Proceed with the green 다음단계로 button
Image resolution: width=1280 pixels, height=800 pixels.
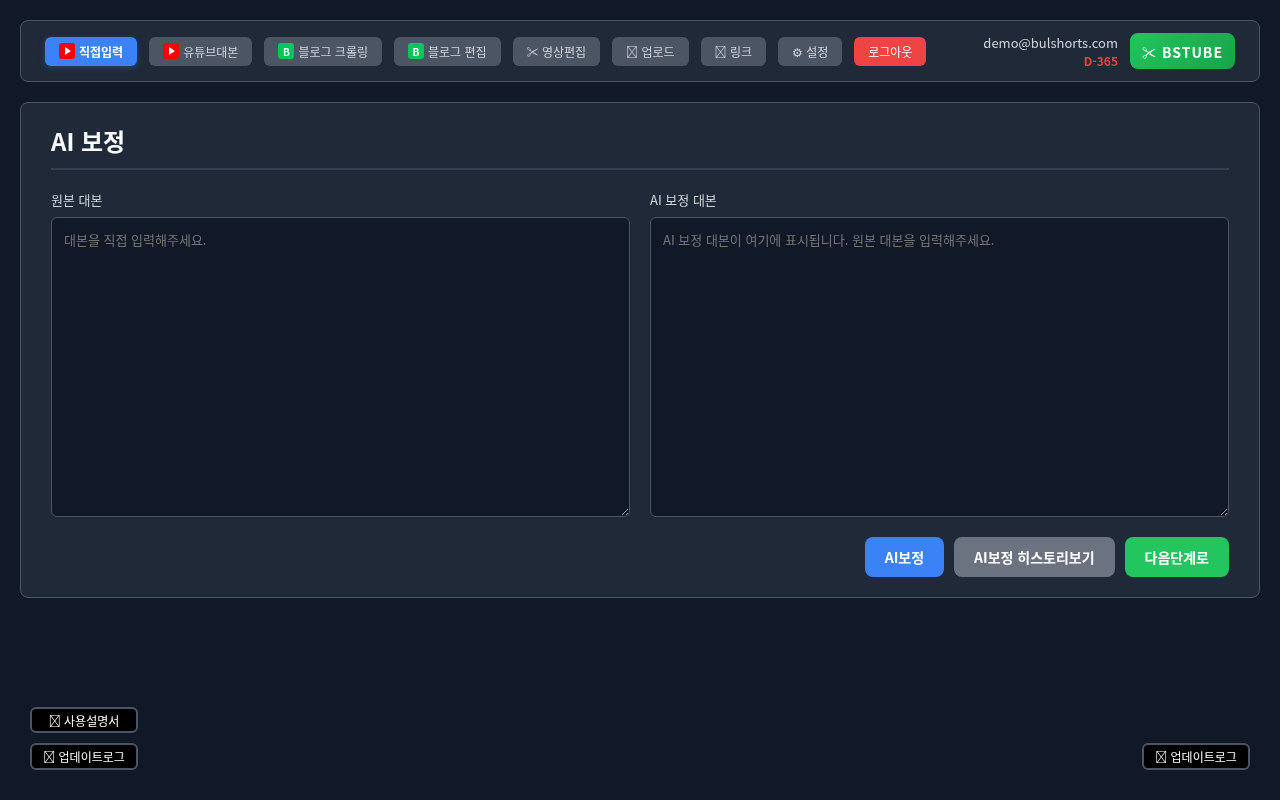[1176, 557]
